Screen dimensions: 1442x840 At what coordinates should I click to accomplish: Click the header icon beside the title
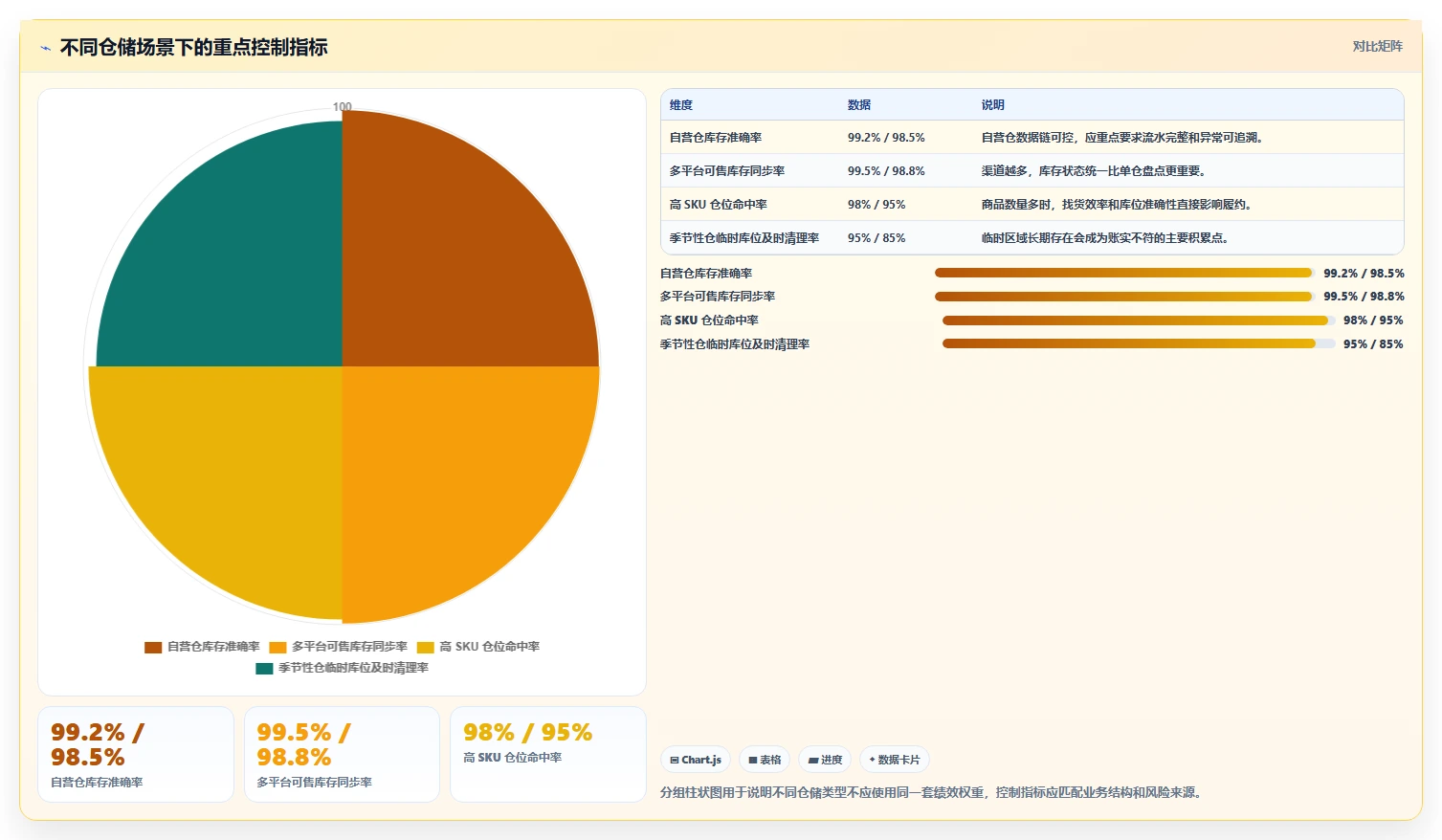point(45,48)
